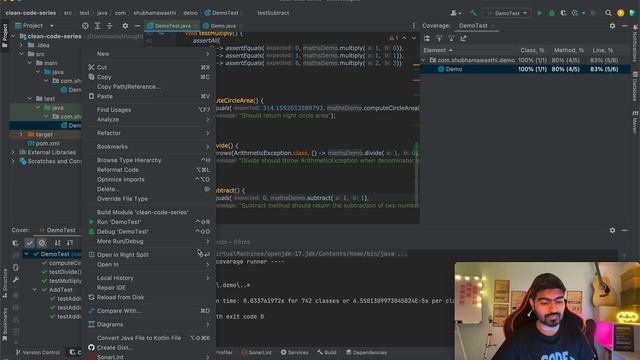Click the Build project hammer icon
Screen dimensions: 640x360
click(x=473, y=13)
